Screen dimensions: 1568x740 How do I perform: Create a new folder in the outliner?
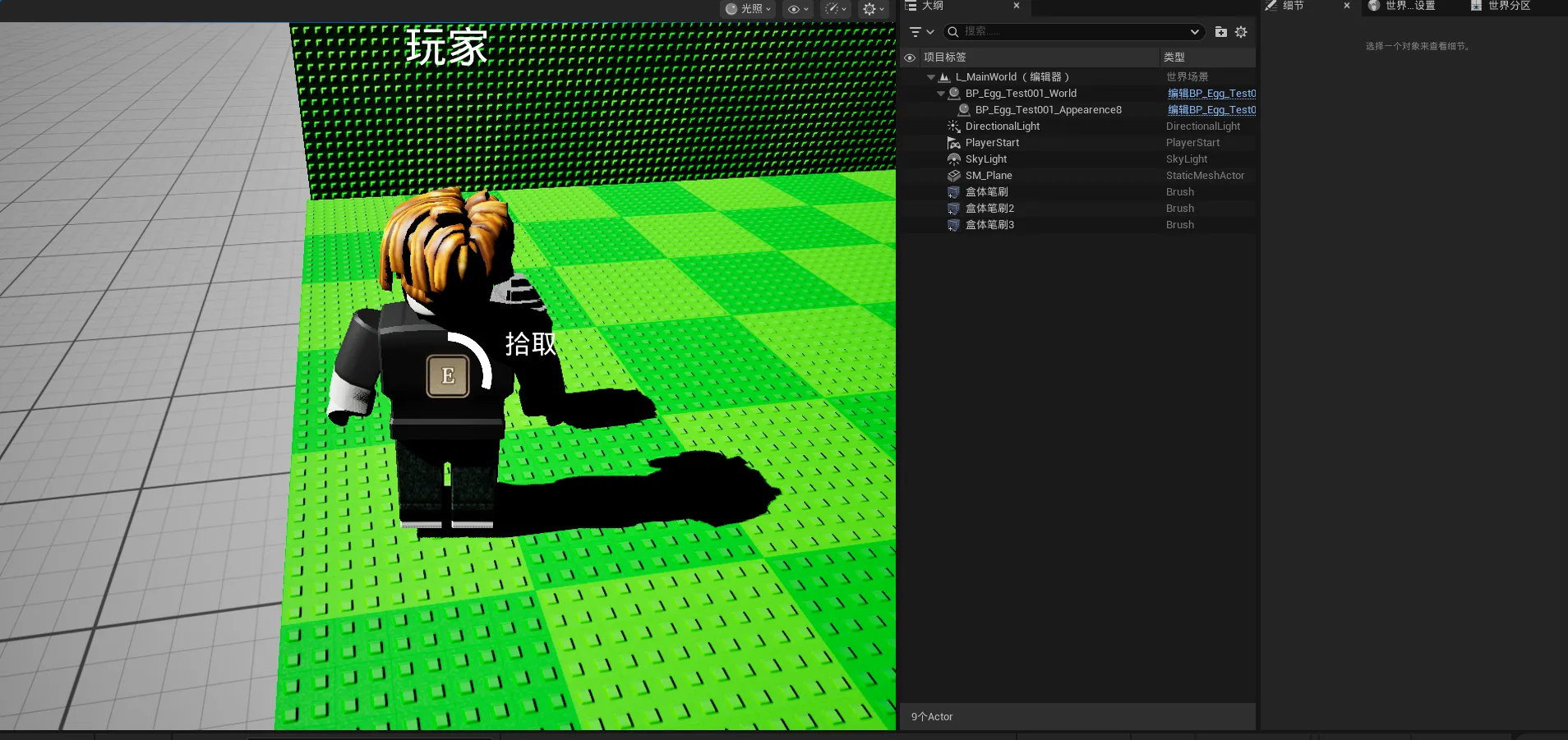1221,32
